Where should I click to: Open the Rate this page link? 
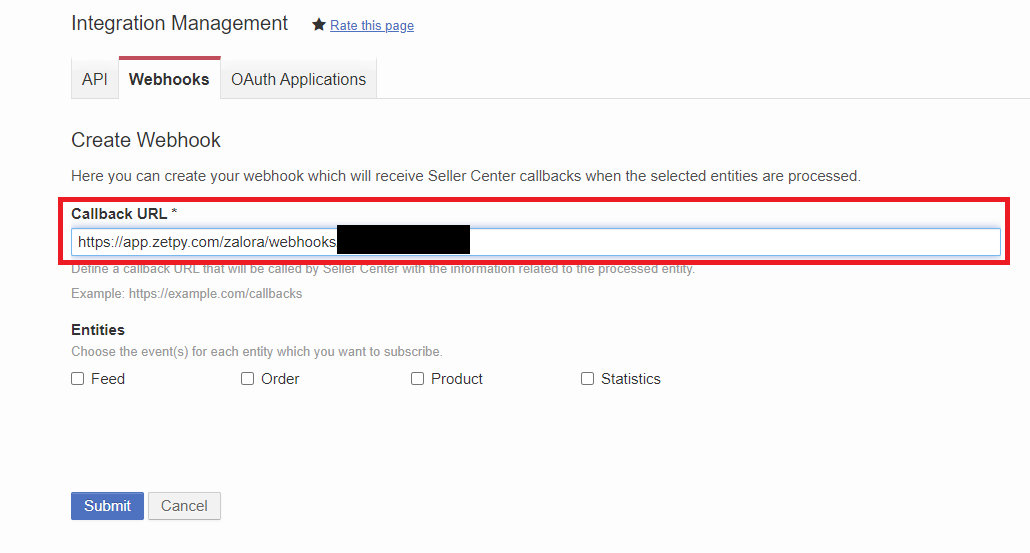point(372,26)
